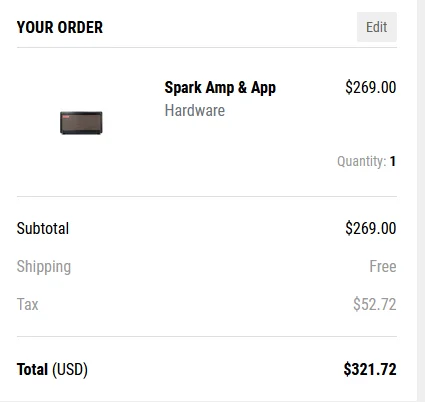Click the Free shipping value
This screenshot has width=425, height=402.
[383, 266]
